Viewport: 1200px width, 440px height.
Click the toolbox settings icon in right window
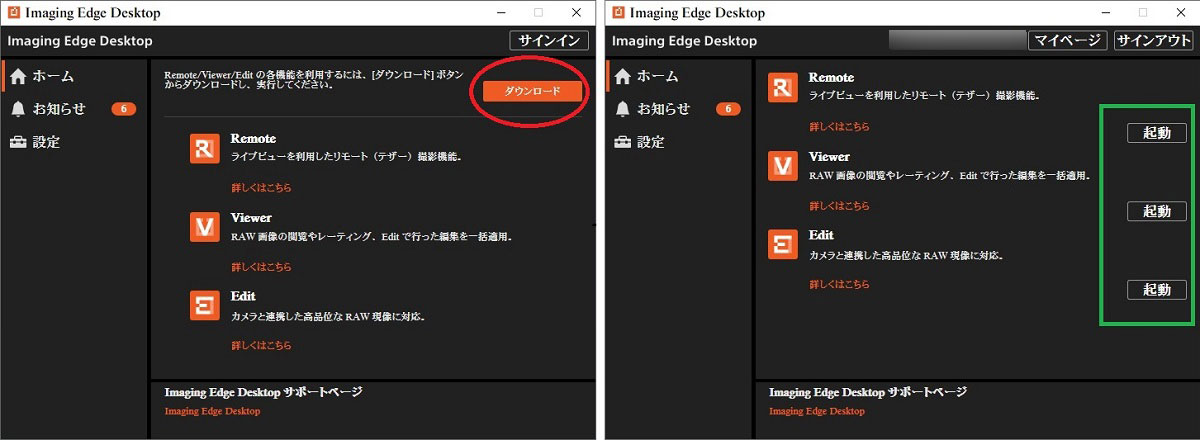(623, 142)
